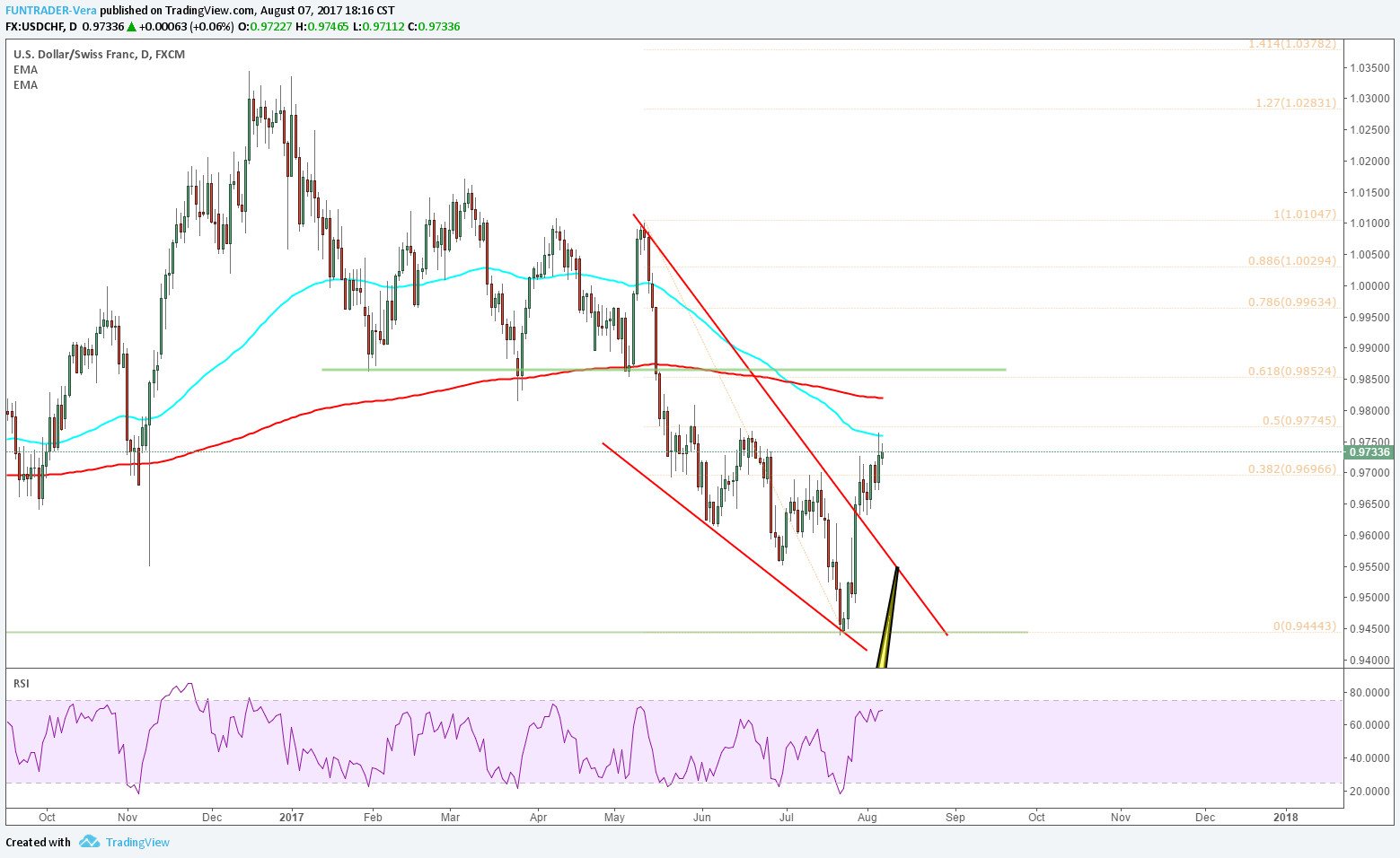Click the current price tag 0.97336 on the axis
The width and height of the screenshot is (1400, 858).
pyautogui.click(x=1369, y=451)
